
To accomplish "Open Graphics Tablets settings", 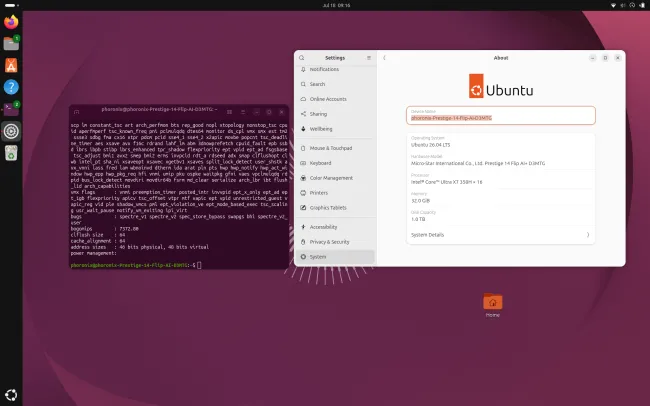I will click(335, 208).
